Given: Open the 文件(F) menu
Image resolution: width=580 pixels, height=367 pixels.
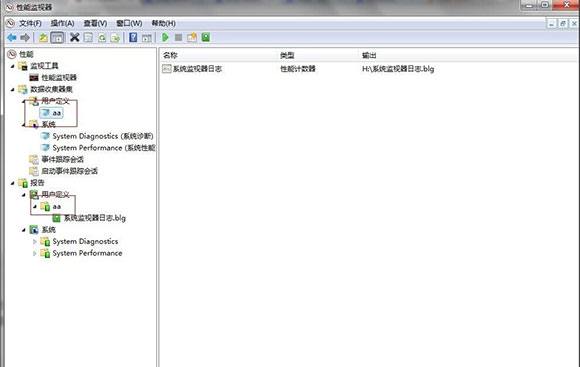Looking at the screenshot, I should tap(30, 23).
